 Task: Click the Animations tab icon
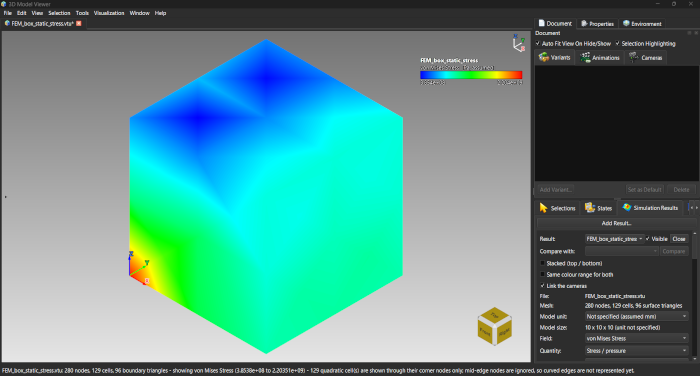(585, 57)
